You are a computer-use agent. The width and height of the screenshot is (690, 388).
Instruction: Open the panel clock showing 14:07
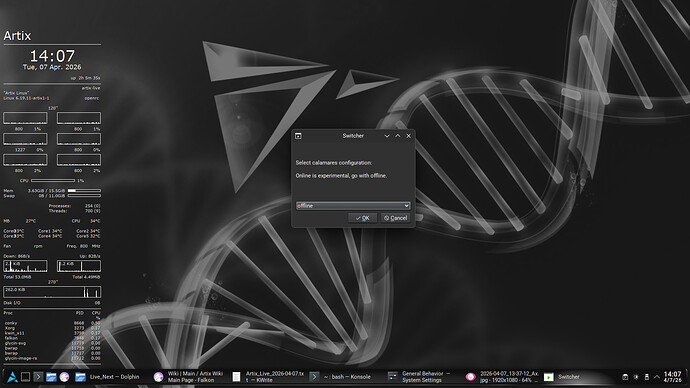672,377
